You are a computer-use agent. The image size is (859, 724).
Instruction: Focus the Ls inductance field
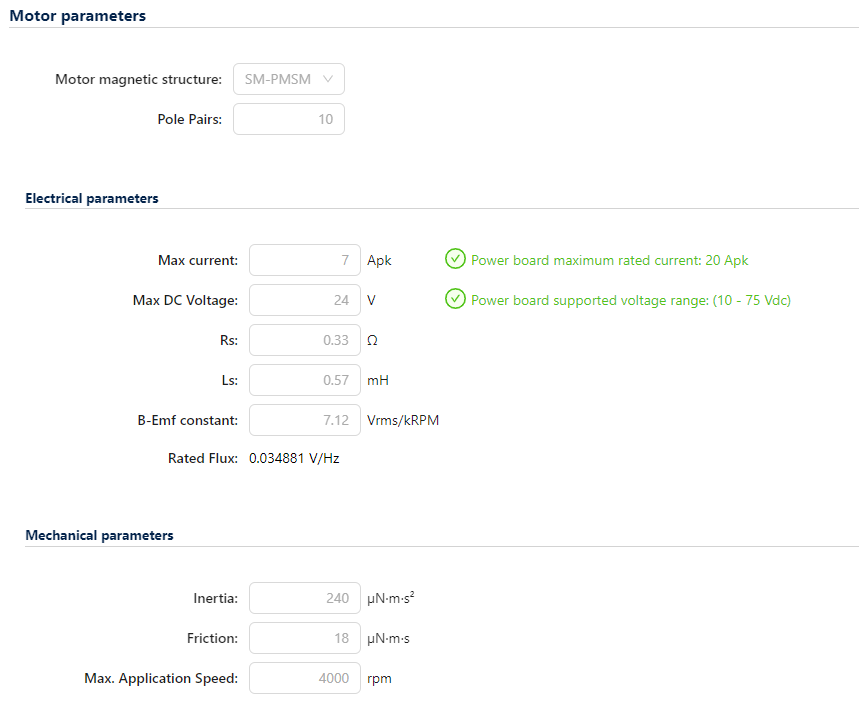304,380
